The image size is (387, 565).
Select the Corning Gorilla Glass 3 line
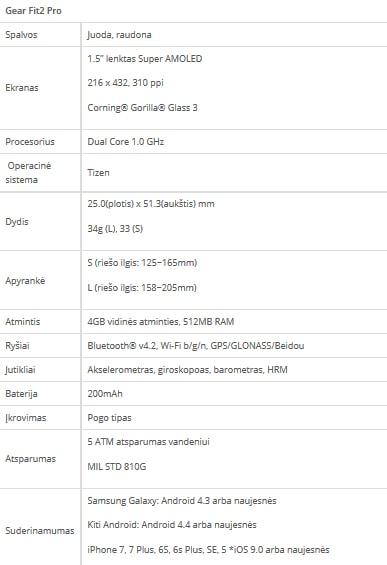142,107
